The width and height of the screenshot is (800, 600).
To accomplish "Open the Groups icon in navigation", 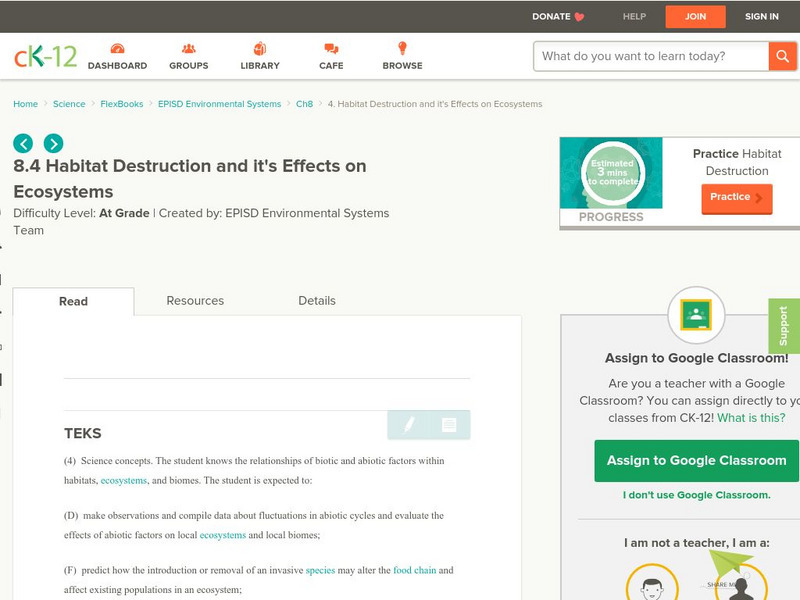I will (x=189, y=49).
